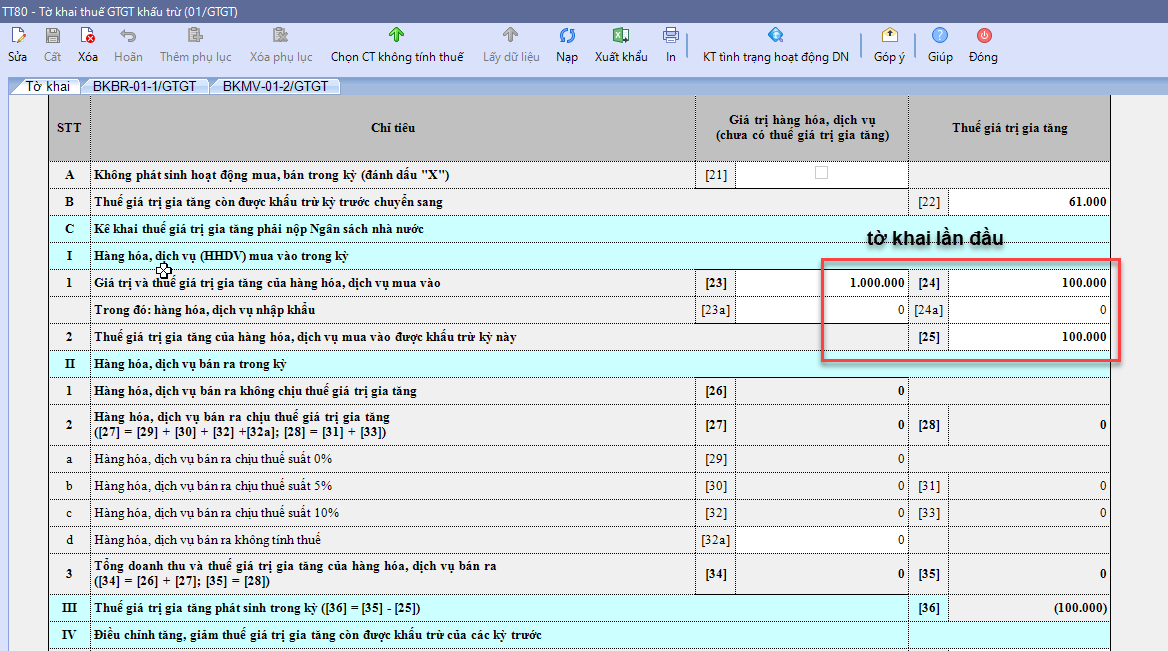Open the BKMV-01-2/GTGT tab
Screen dimensions: 1168x651
(x=275, y=86)
